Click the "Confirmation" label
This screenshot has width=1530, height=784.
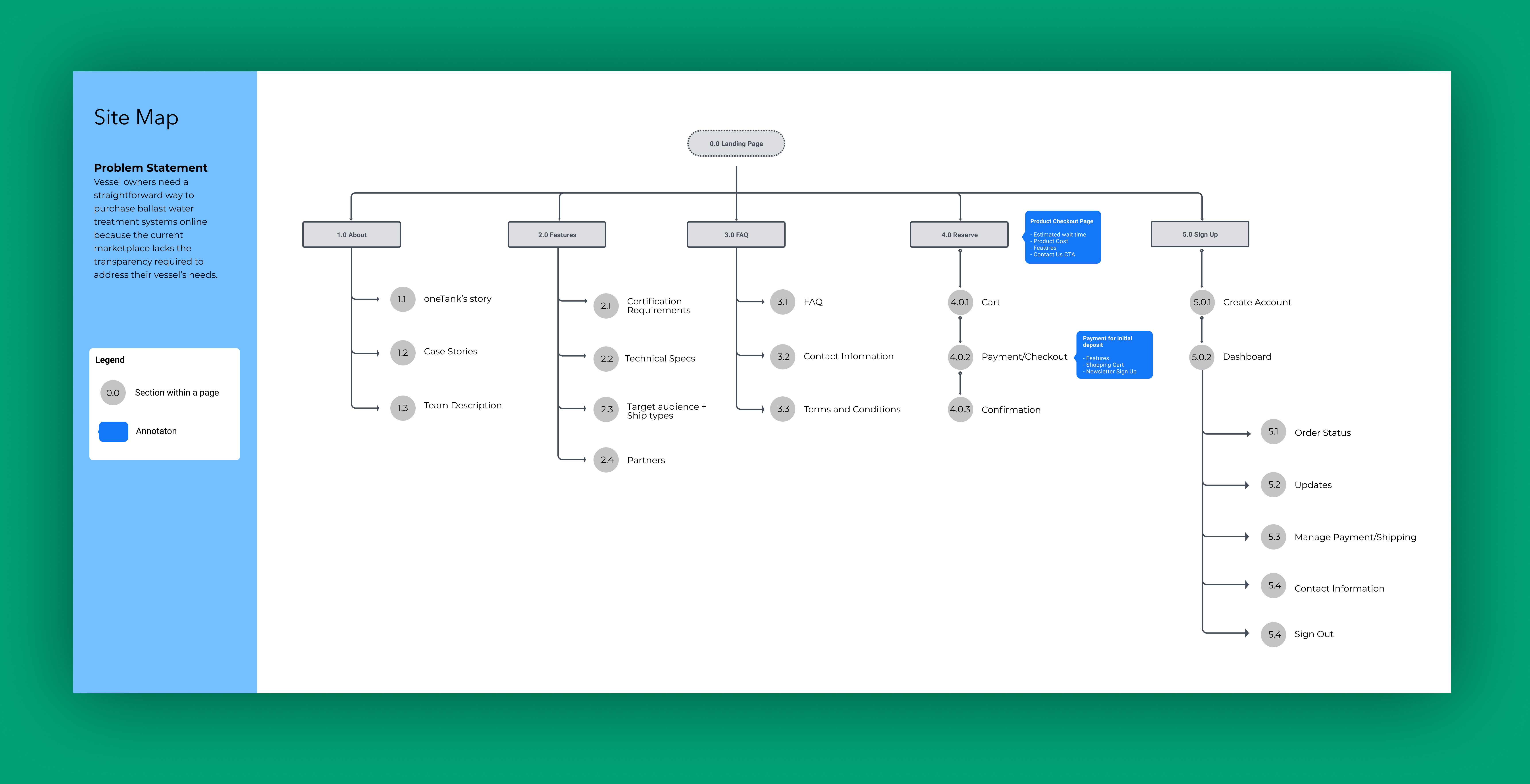point(1011,410)
